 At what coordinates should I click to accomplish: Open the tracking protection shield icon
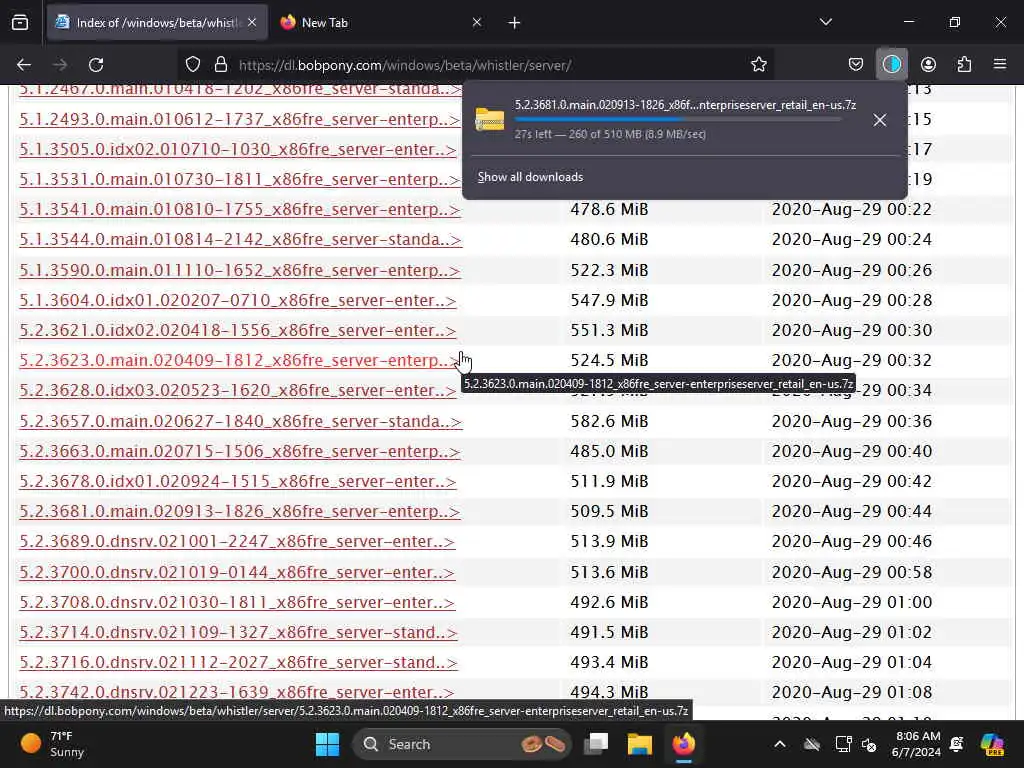click(193, 65)
